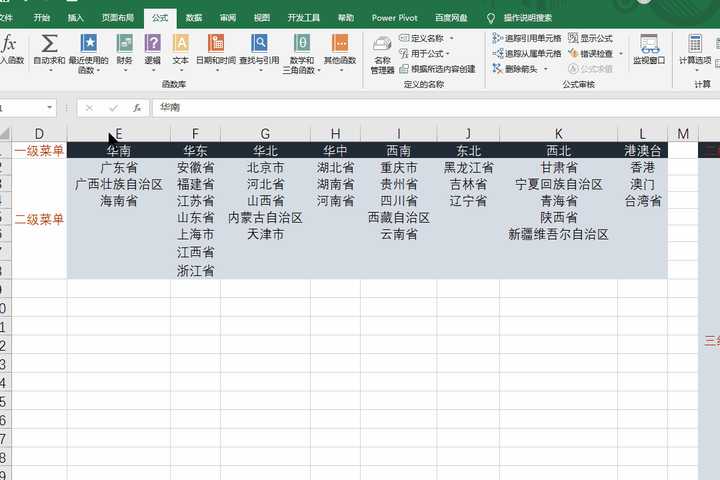This screenshot has width=720, height=480.
Task: Open More Functions (其他函数) icon
Action: tap(340, 43)
